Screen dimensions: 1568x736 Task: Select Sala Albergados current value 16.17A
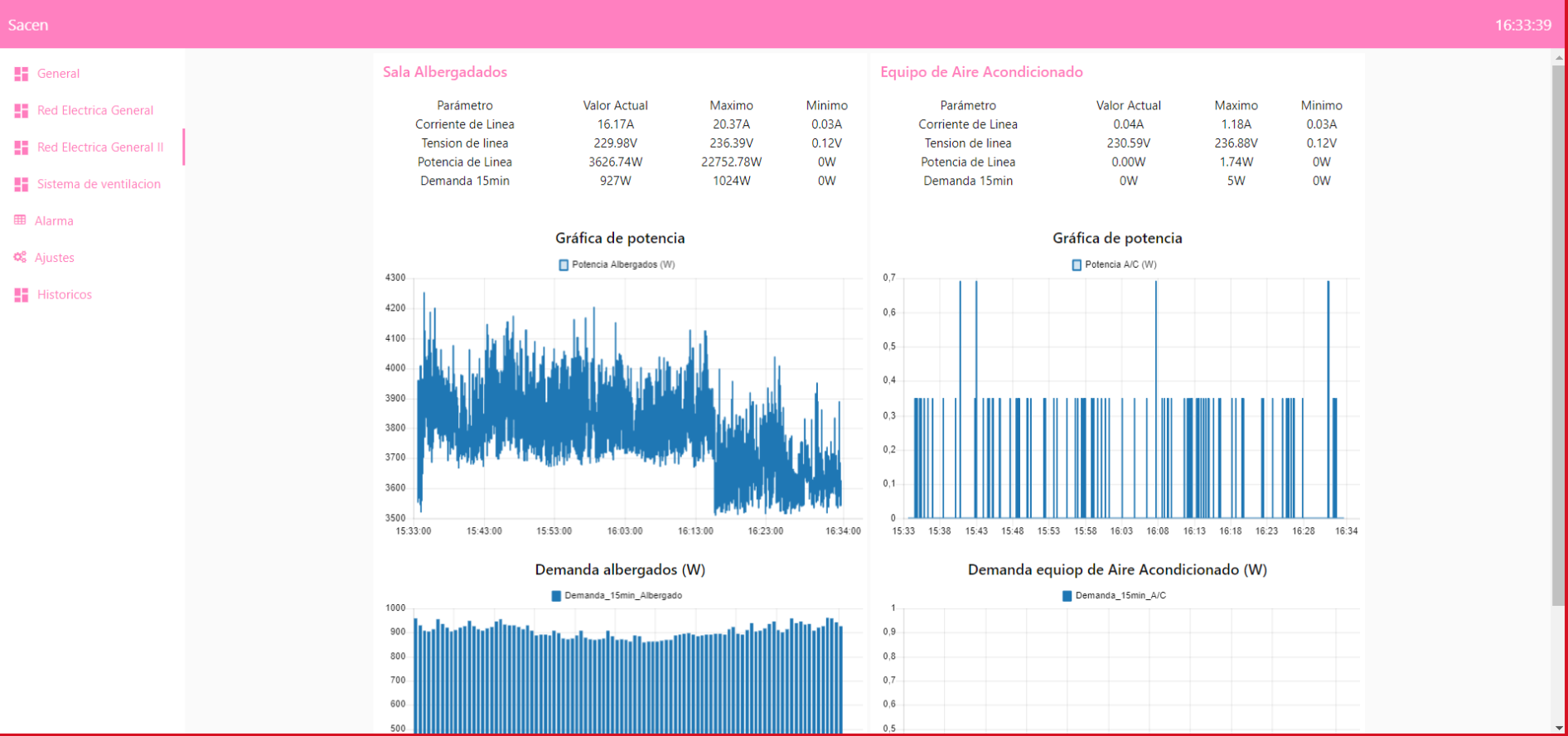coord(615,124)
